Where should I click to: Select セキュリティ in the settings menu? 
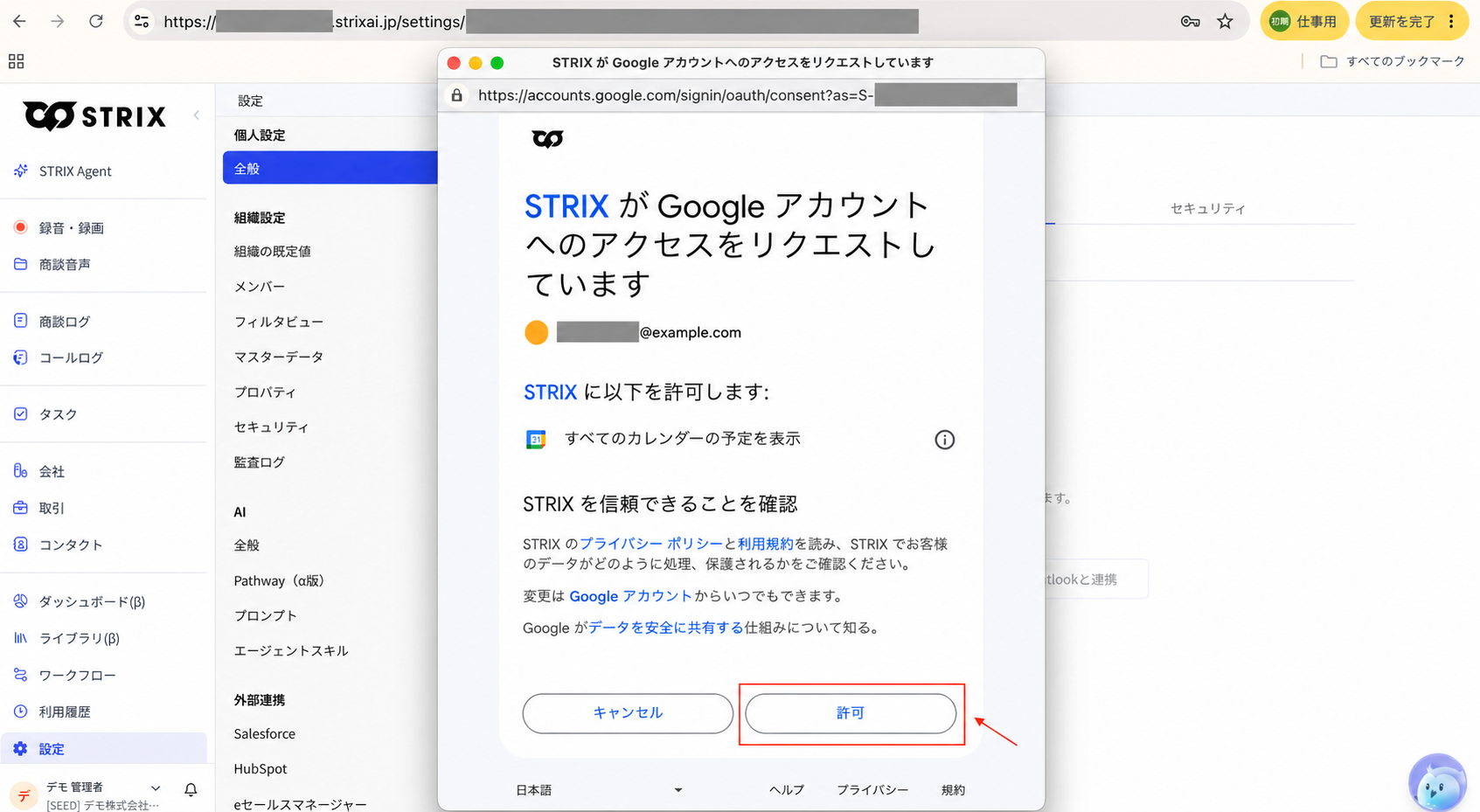[x=271, y=427]
